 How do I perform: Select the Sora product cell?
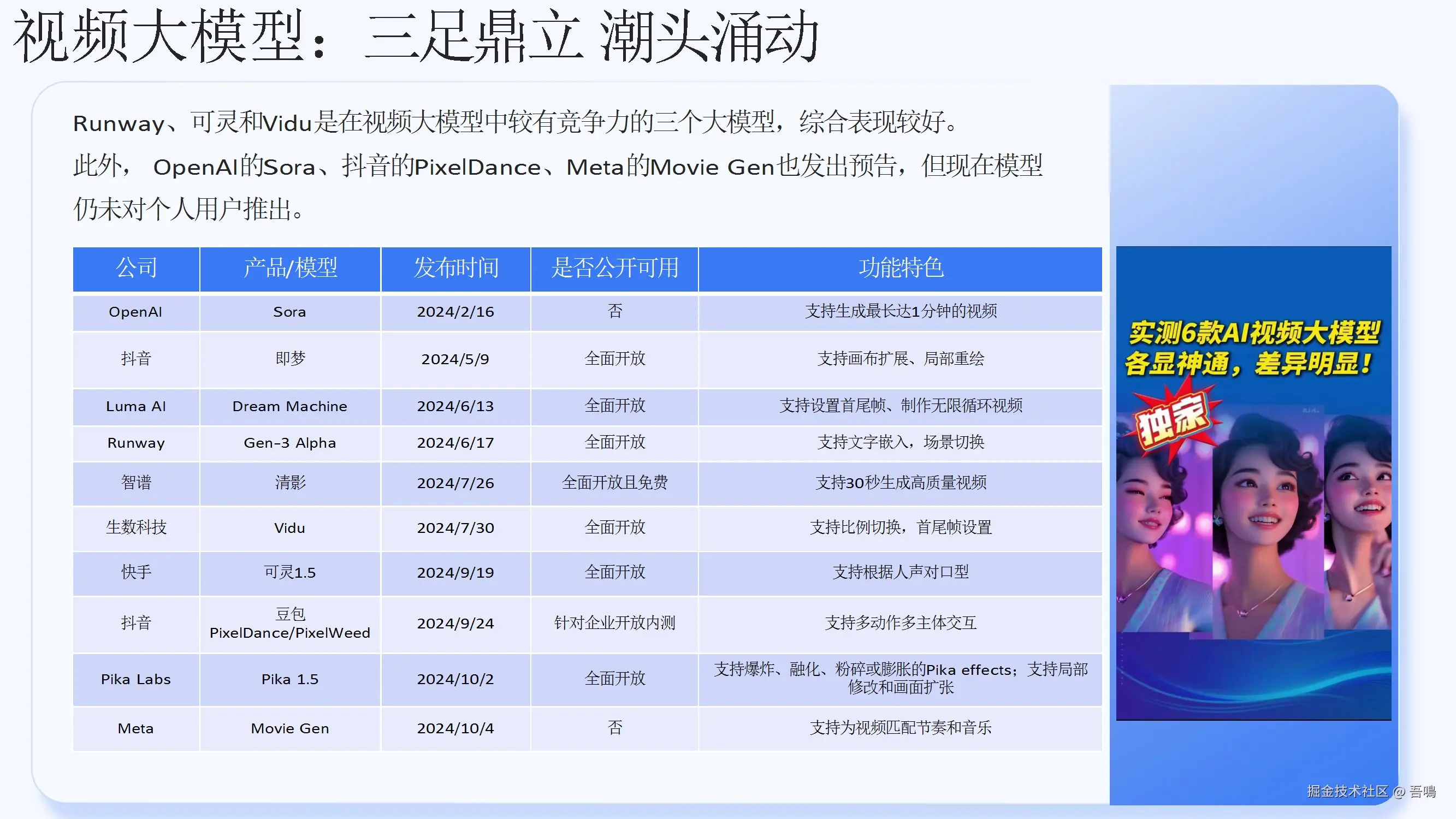click(x=289, y=312)
